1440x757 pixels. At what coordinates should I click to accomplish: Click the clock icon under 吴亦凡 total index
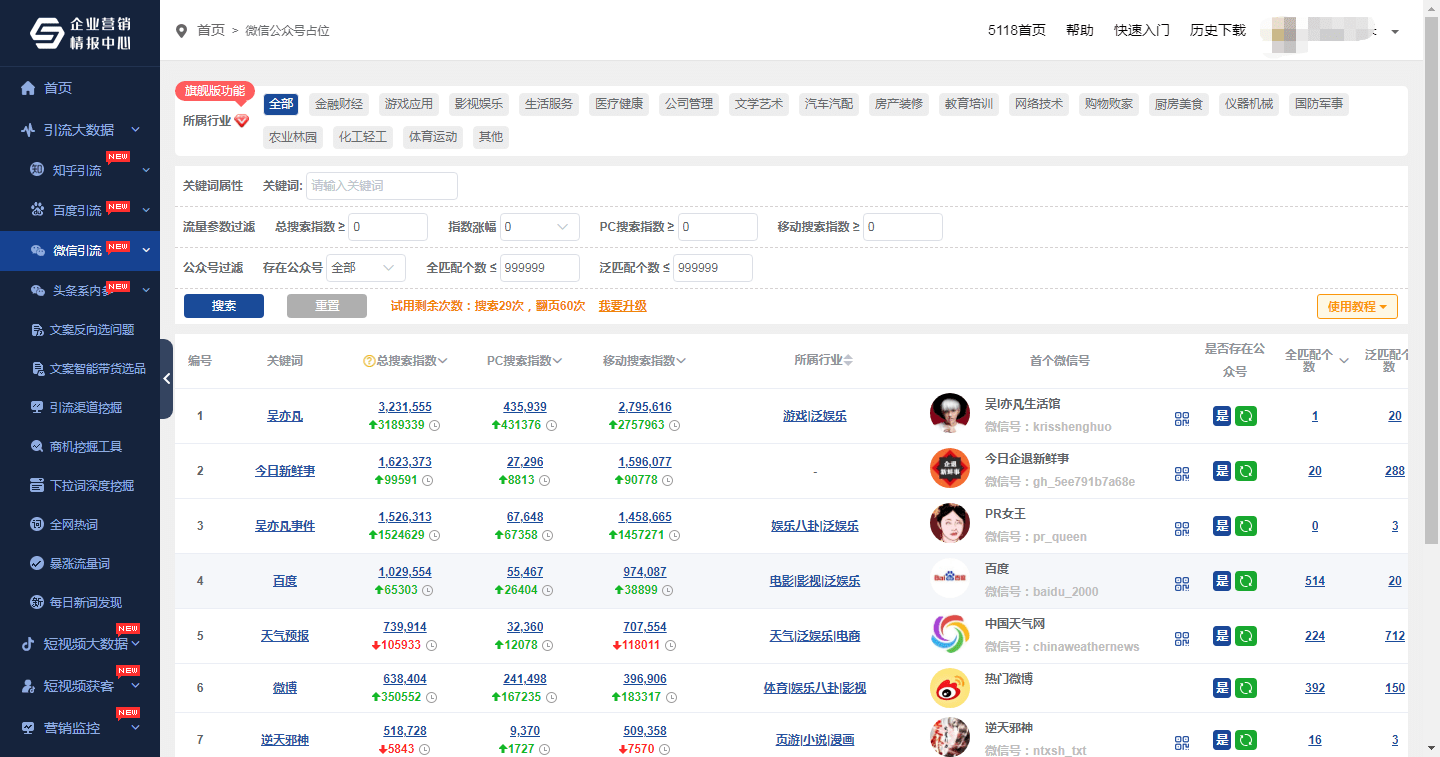(435, 425)
